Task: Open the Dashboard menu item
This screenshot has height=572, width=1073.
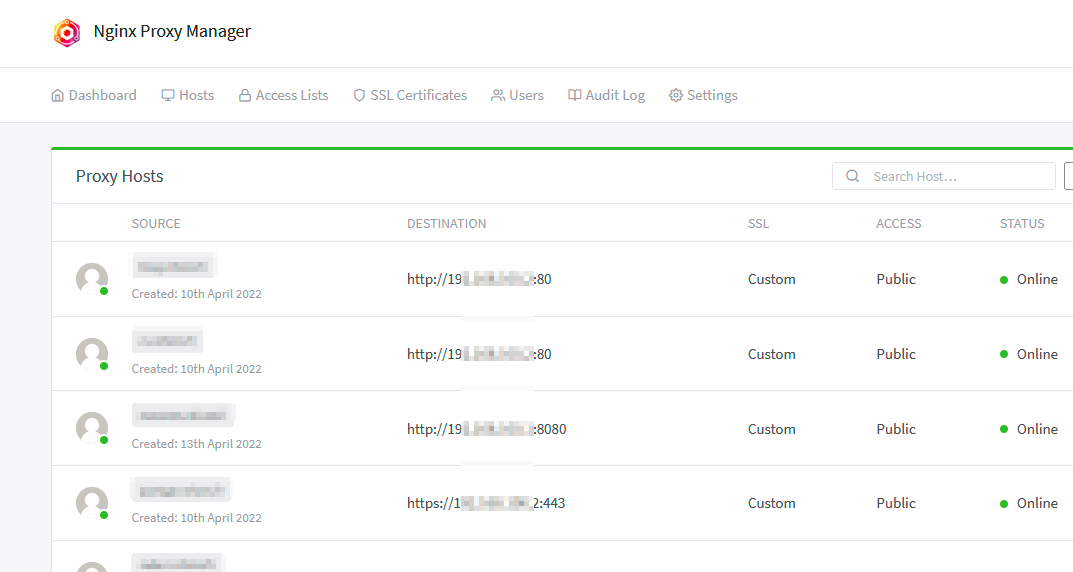Action: click(94, 95)
